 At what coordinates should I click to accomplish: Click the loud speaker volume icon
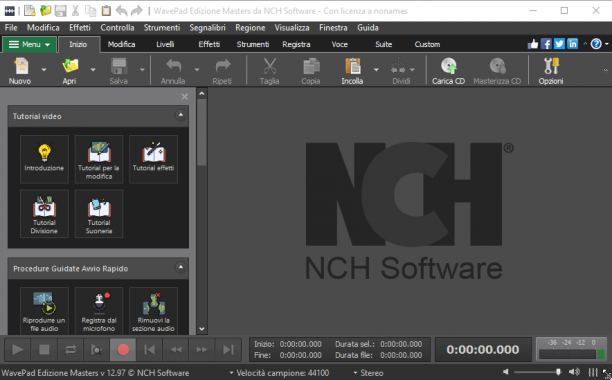tap(574, 372)
